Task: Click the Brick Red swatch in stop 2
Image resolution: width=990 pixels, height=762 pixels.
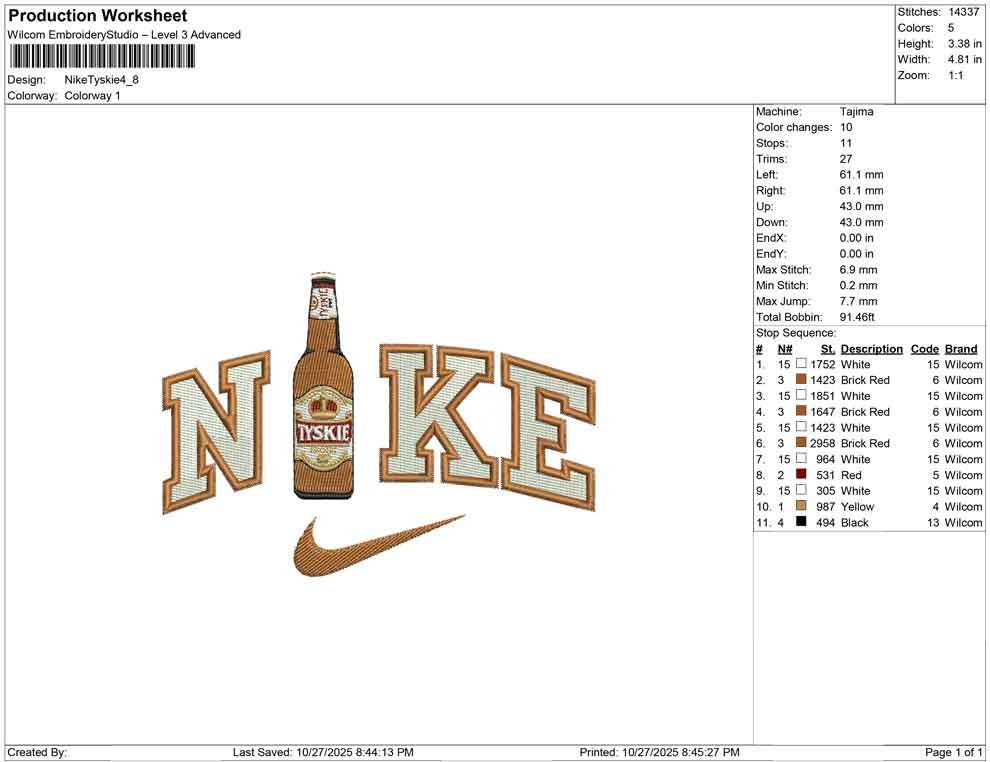Action: click(x=801, y=379)
